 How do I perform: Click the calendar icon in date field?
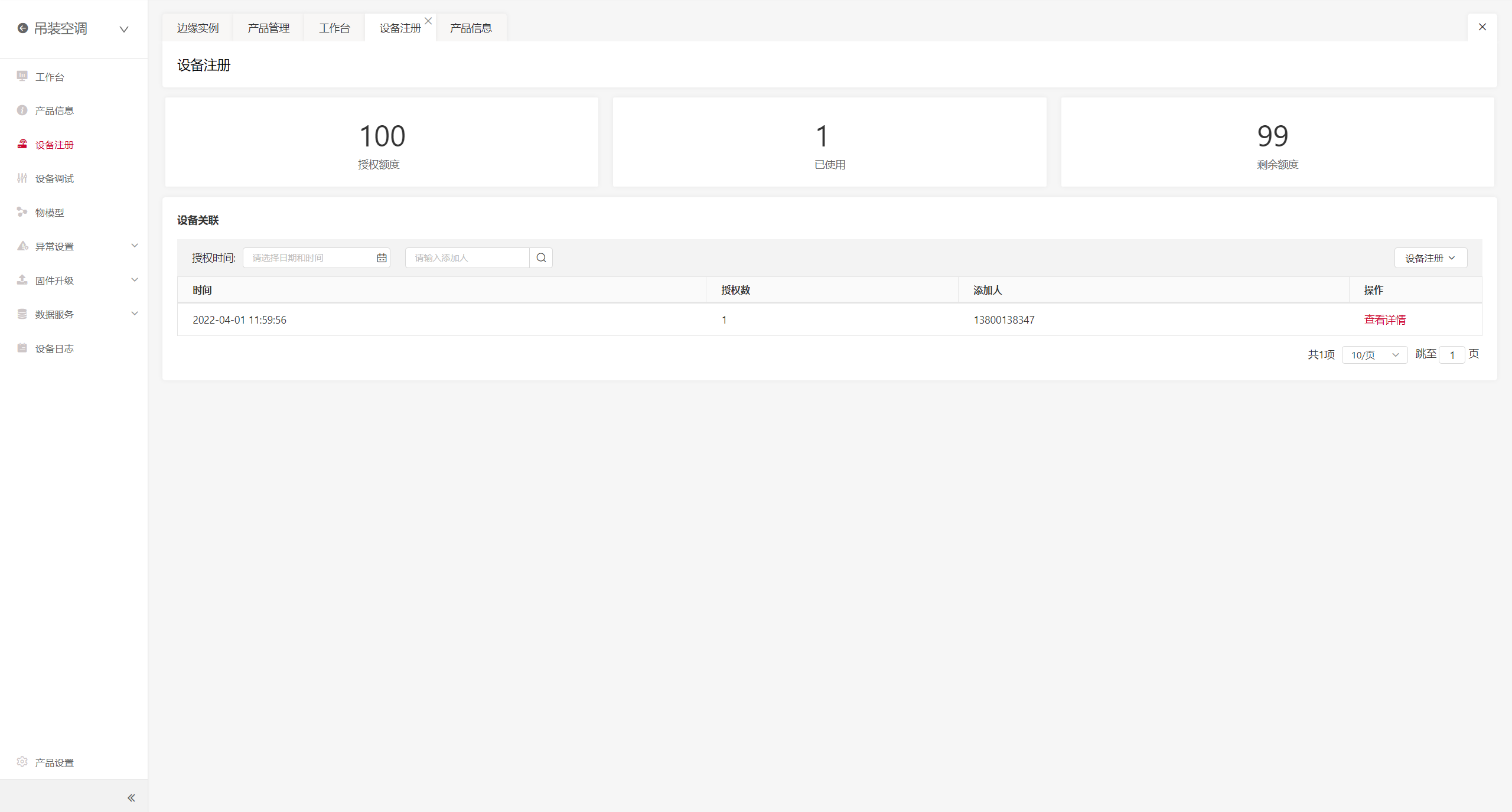click(x=382, y=257)
